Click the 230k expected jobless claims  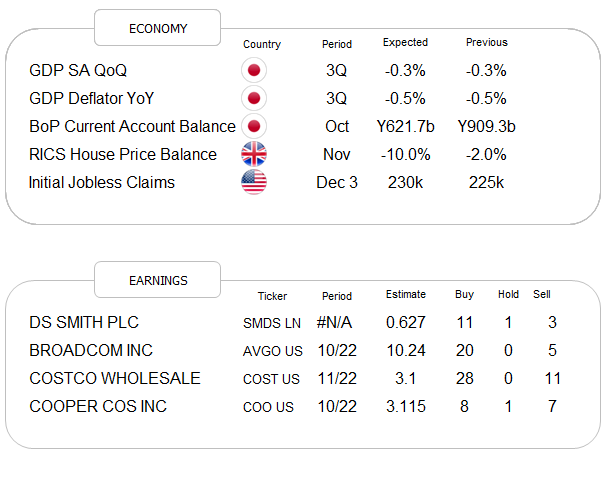(x=405, y=182)
